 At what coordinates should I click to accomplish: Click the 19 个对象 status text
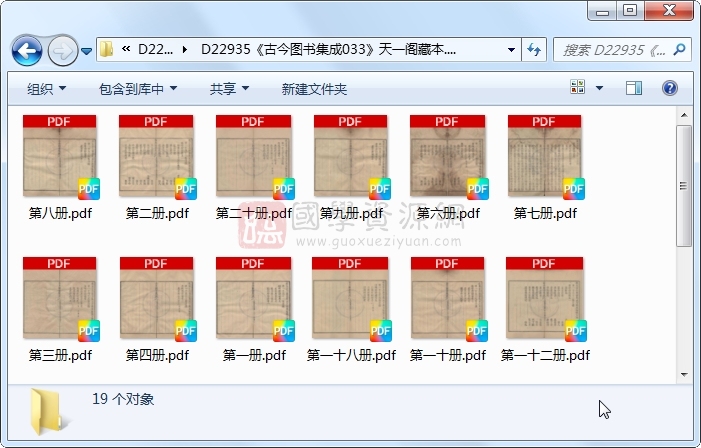click(x=123, y=399)
